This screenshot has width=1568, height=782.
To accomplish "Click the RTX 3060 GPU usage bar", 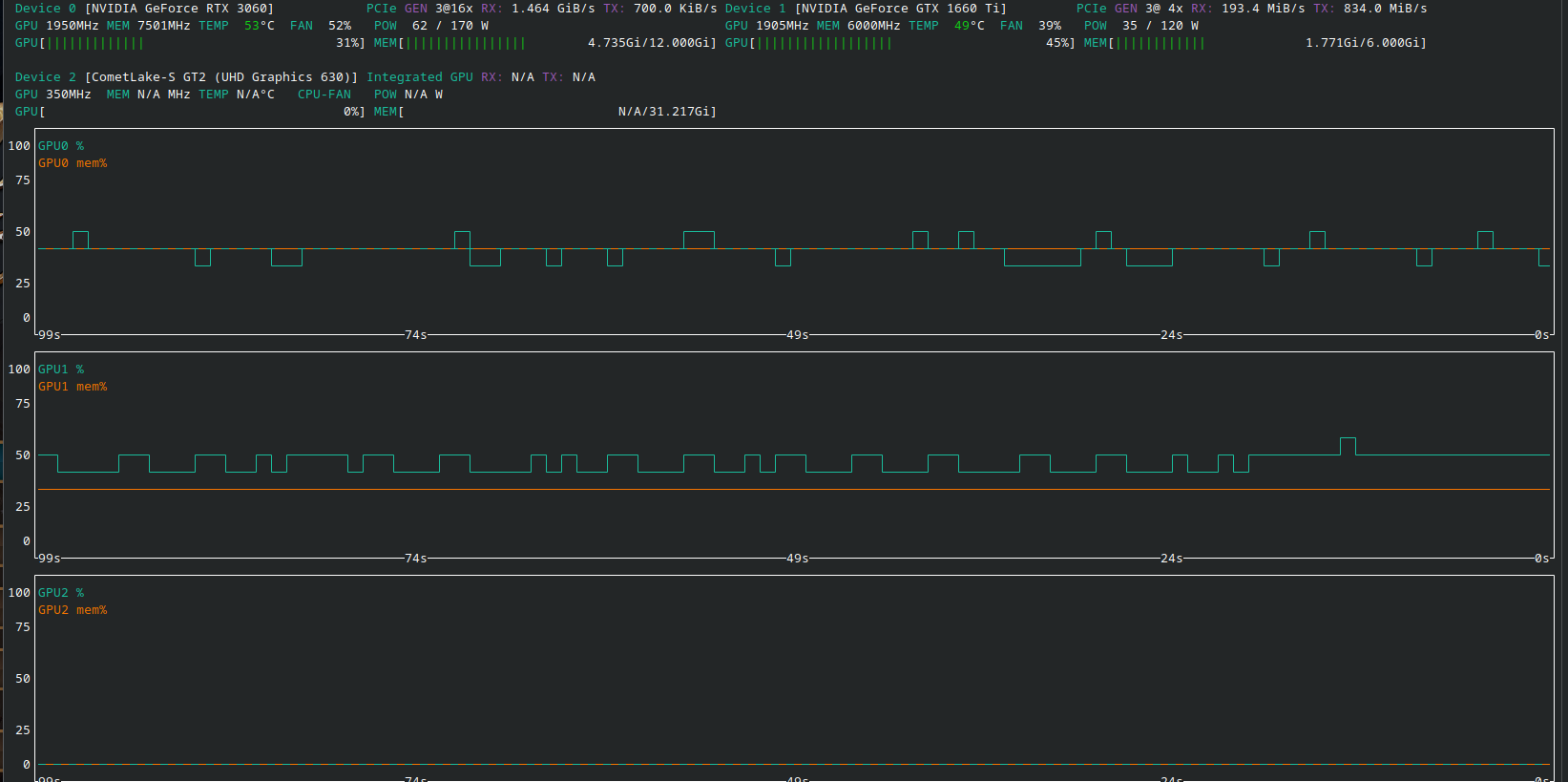I will point(190,43).
